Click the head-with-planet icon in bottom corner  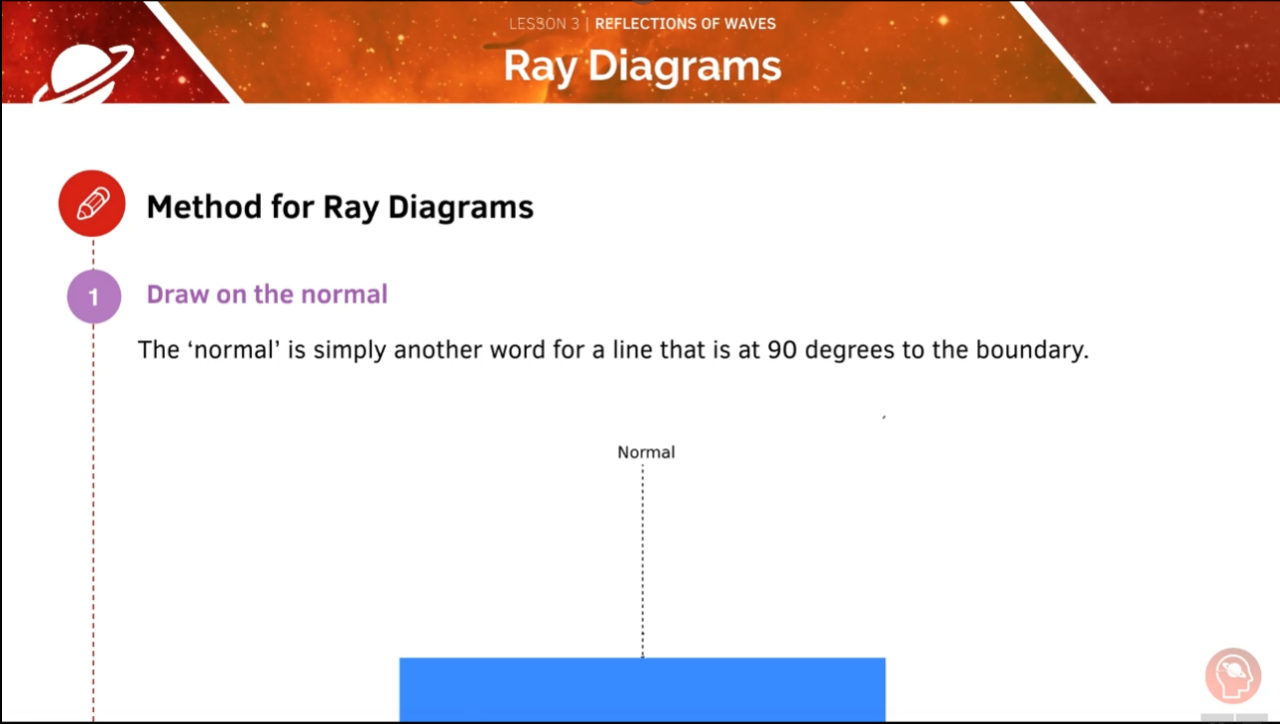1232,675
